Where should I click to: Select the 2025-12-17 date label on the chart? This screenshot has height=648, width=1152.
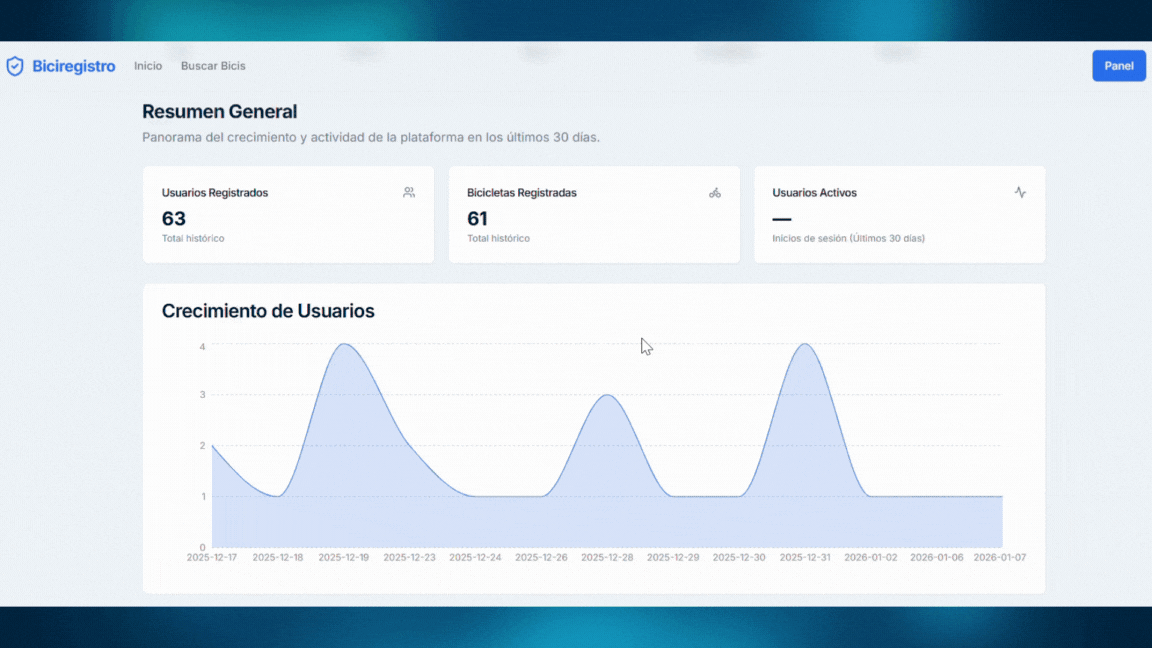(x=211, y=557)
